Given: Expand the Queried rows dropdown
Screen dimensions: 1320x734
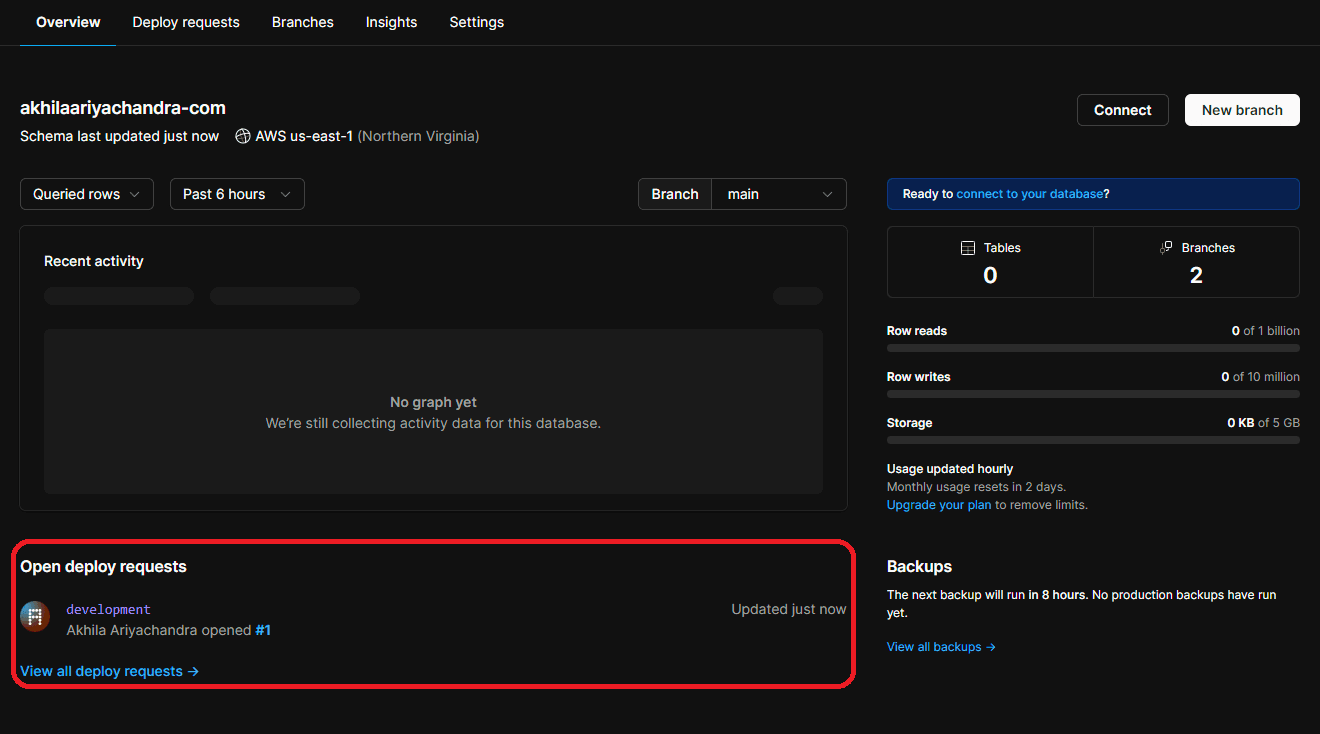Looking at the screenshot, I should 87,194.
